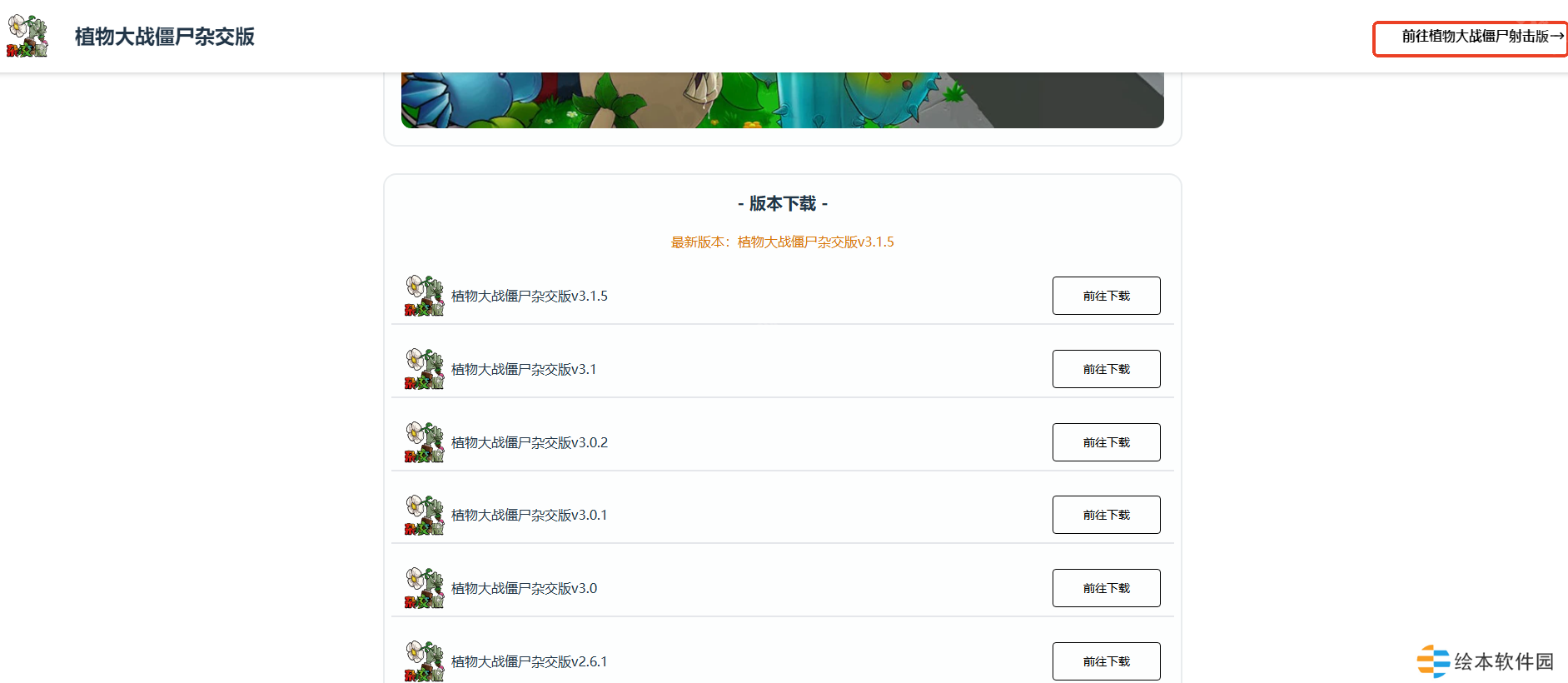
Task: Download version v3.0.2 via 前往下载
Action: 1106,442
